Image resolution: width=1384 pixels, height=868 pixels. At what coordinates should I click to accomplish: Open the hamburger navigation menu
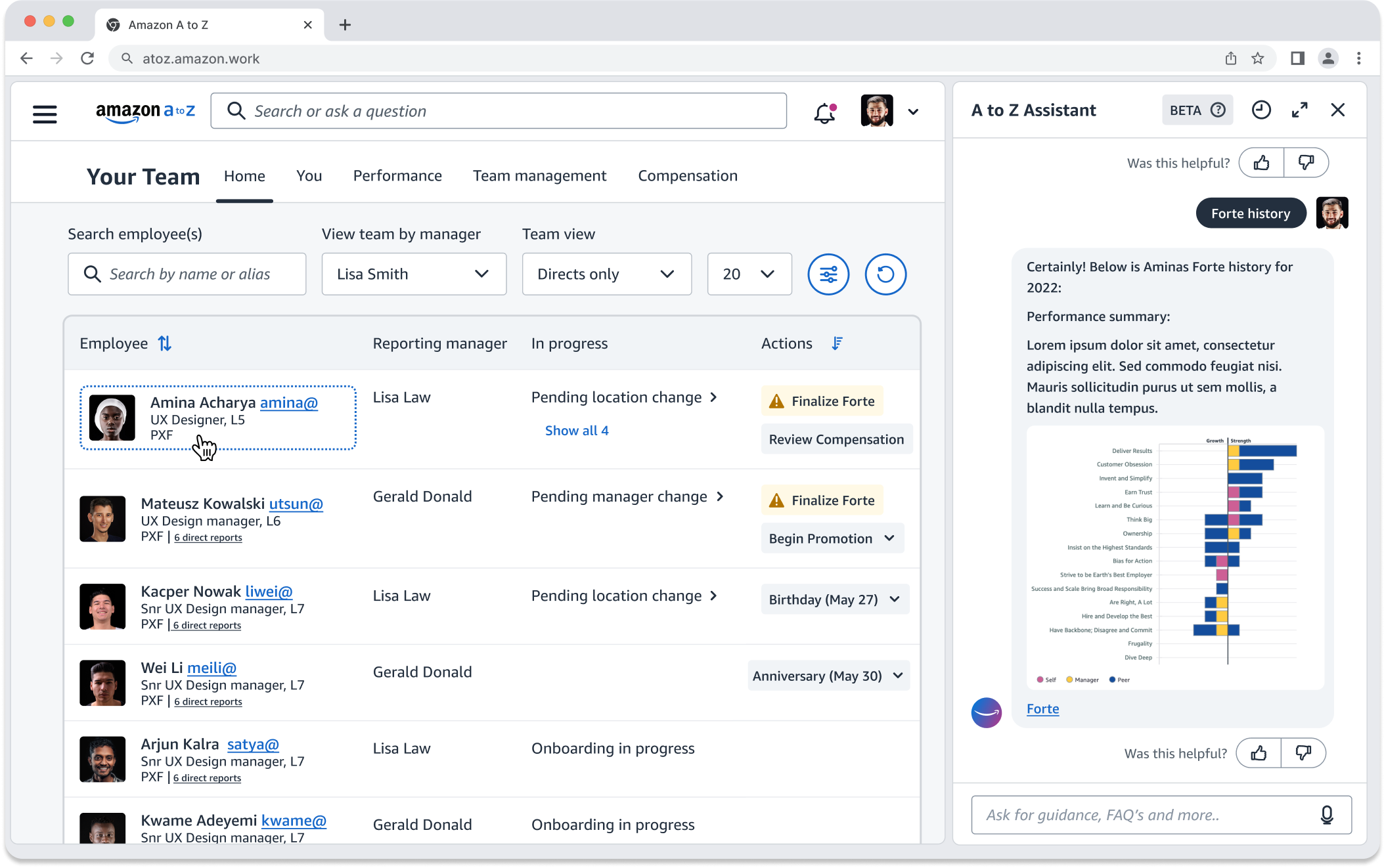pos(45,113)
